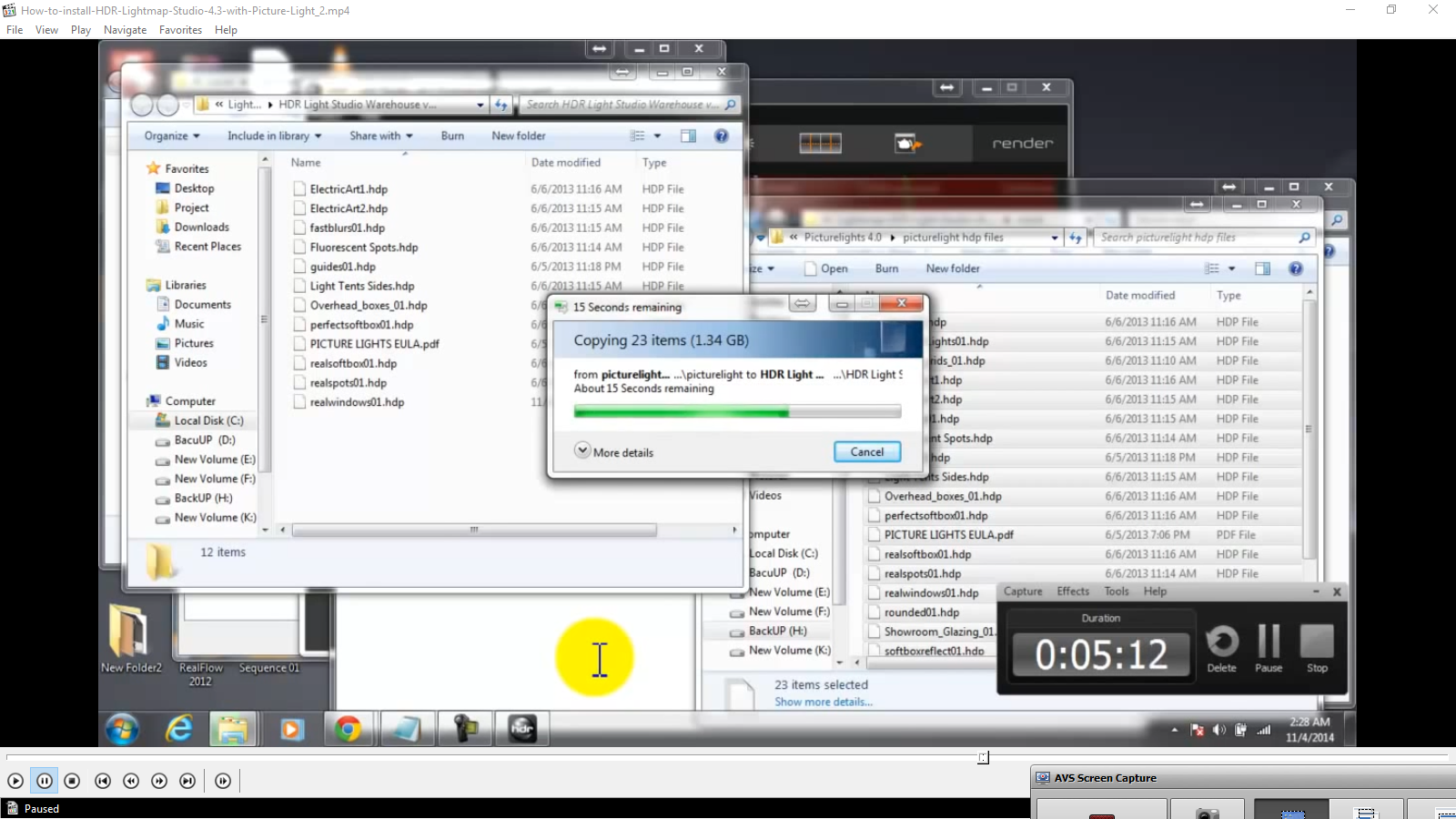Open Google Chrome from the taskbar

point(348,729)
